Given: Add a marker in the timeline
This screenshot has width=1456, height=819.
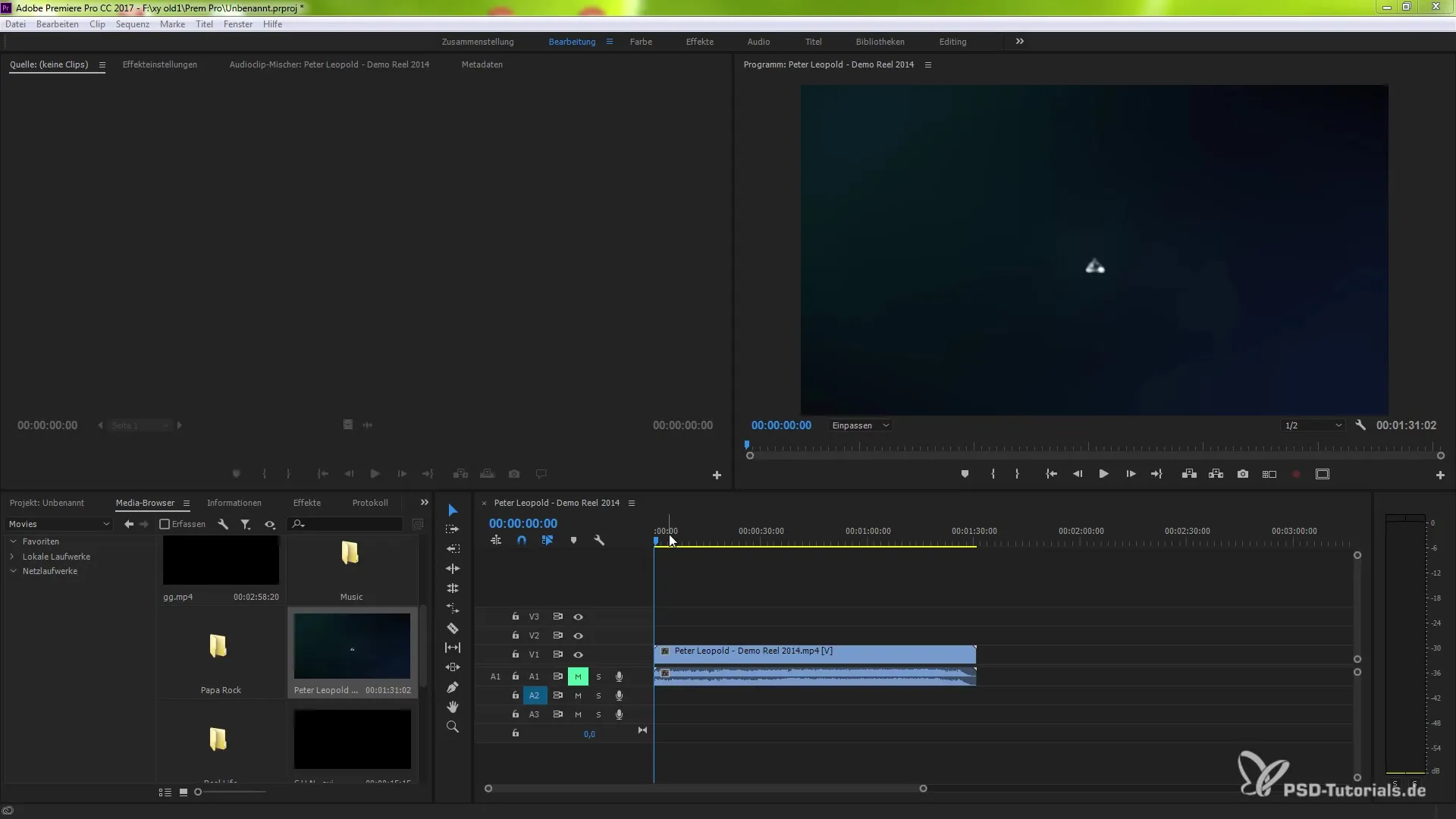Looking at the screenshot, I should [x=573, y=541].
